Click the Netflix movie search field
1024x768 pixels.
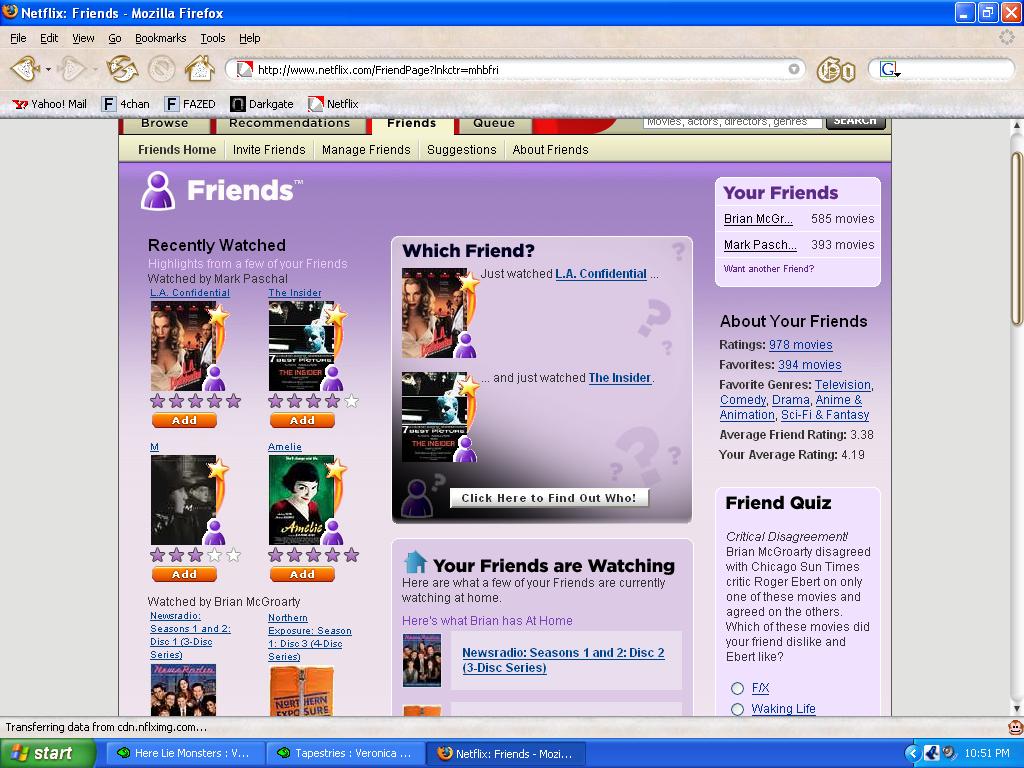click(x=732, y=123)
